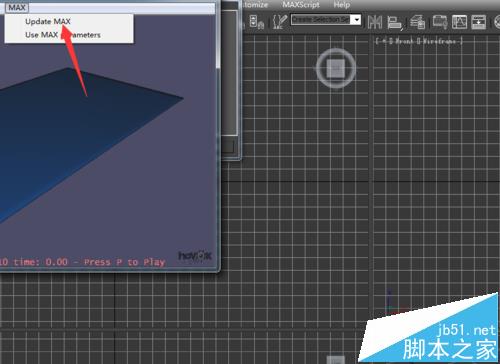Open the Schematic View icon

[479, 22]
